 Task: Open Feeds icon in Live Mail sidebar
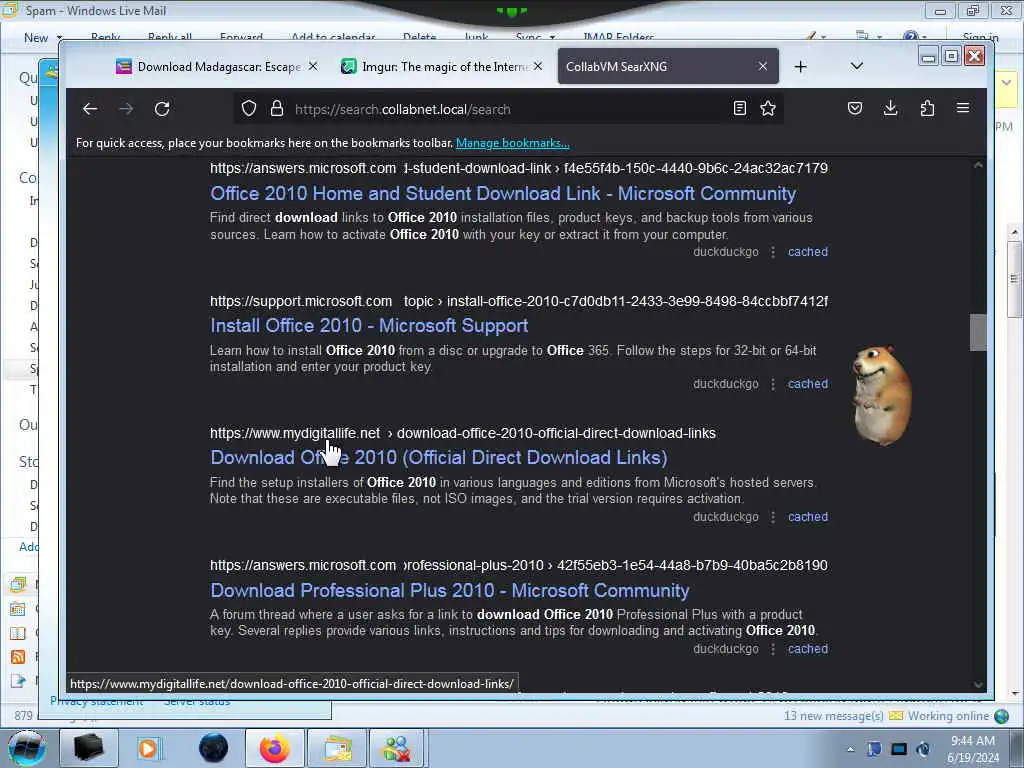tap(18, 656)
